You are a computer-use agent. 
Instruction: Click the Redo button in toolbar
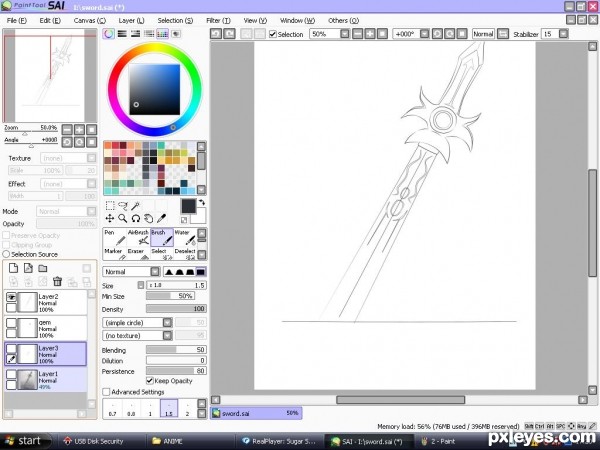pyautogui.click(x=229, y=34)
